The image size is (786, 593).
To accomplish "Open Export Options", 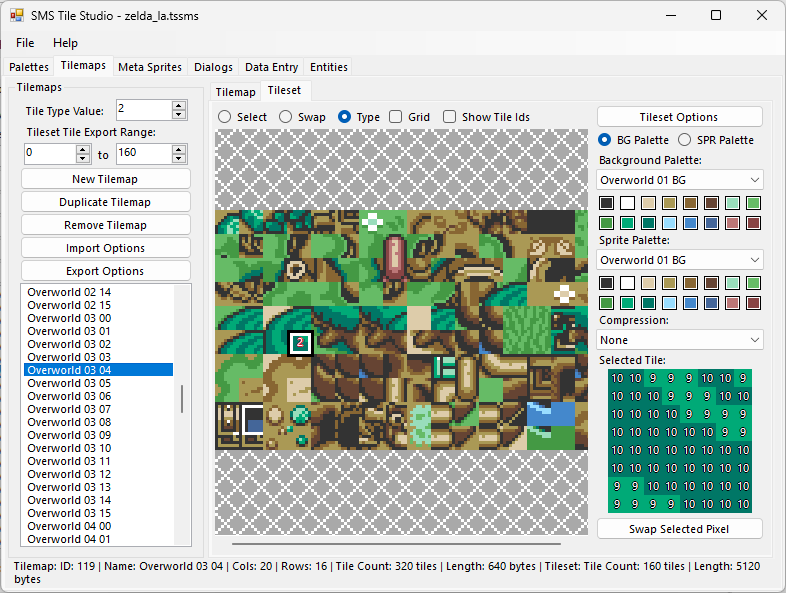I will (x=105, y=271).
